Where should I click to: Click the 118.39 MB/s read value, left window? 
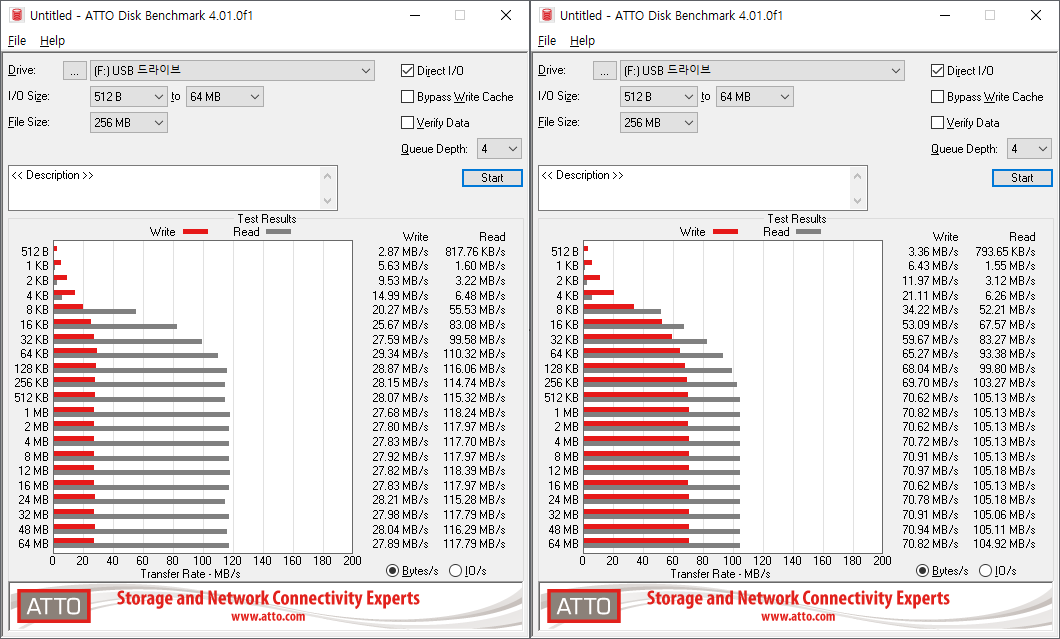(x=475, y=471)
